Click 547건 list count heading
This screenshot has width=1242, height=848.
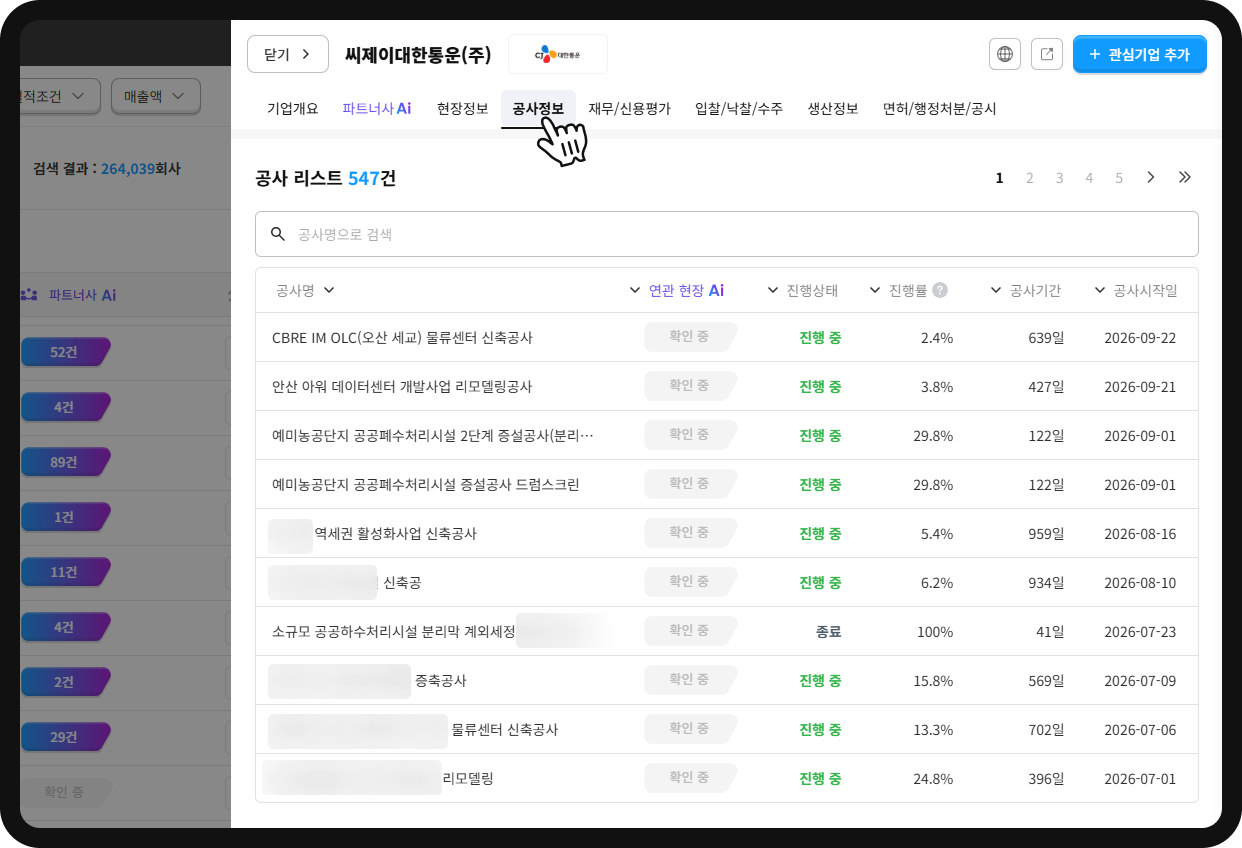tap(372, 179)
